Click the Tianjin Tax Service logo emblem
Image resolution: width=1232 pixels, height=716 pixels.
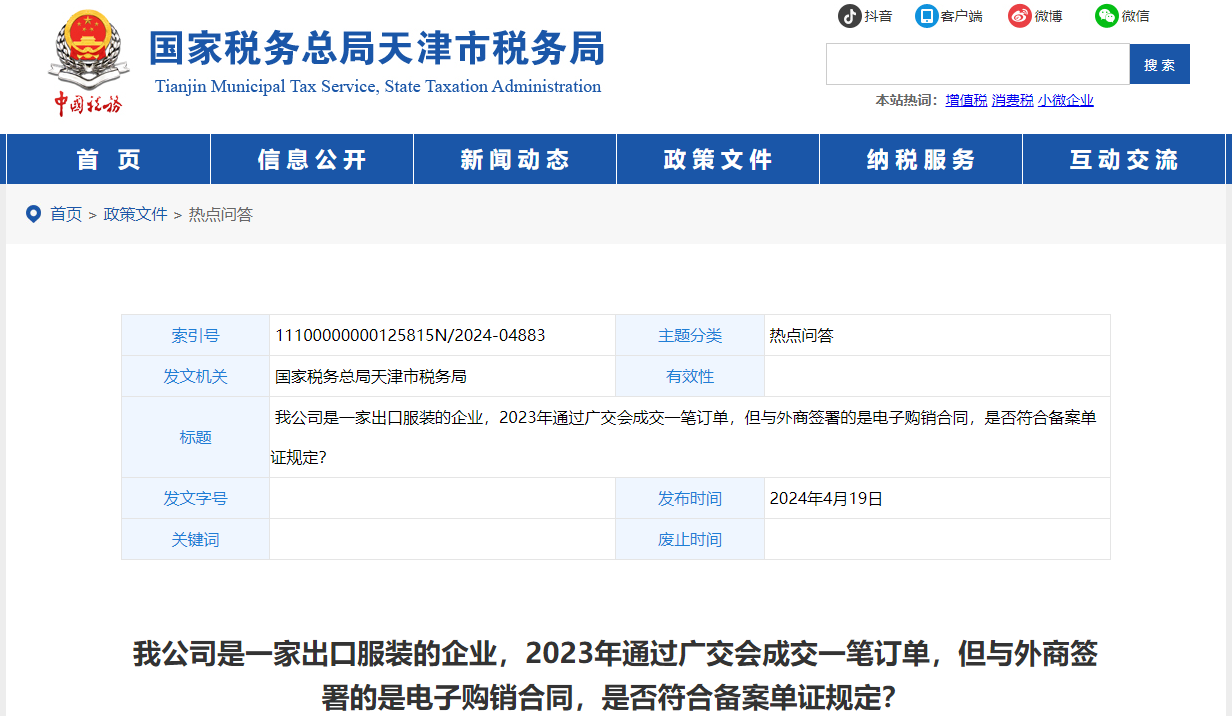point(90,55)
